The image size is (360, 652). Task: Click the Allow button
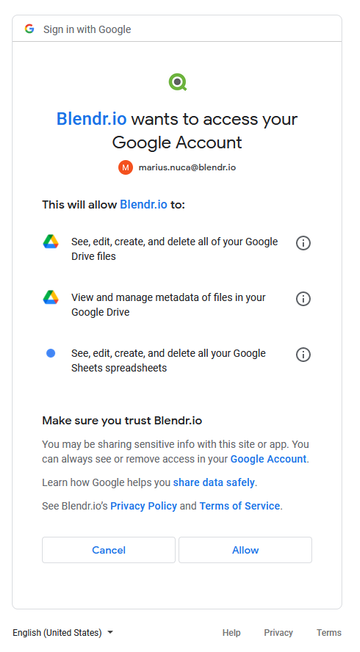(x=245, y=550)
